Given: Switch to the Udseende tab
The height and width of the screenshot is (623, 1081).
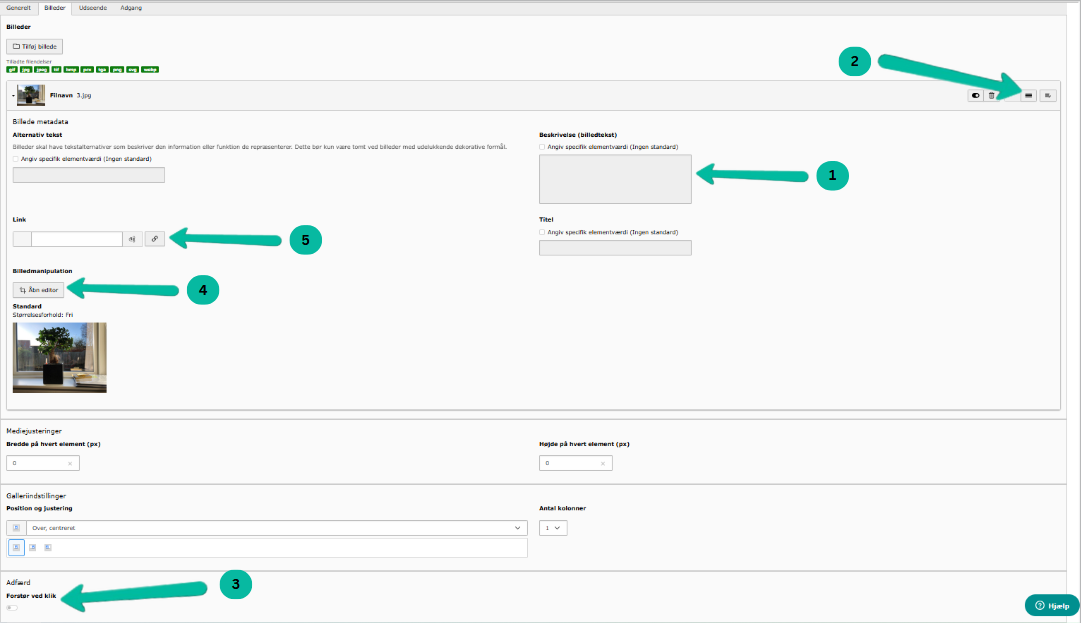Looking at the screenshot, I should [x=93, y=7].
